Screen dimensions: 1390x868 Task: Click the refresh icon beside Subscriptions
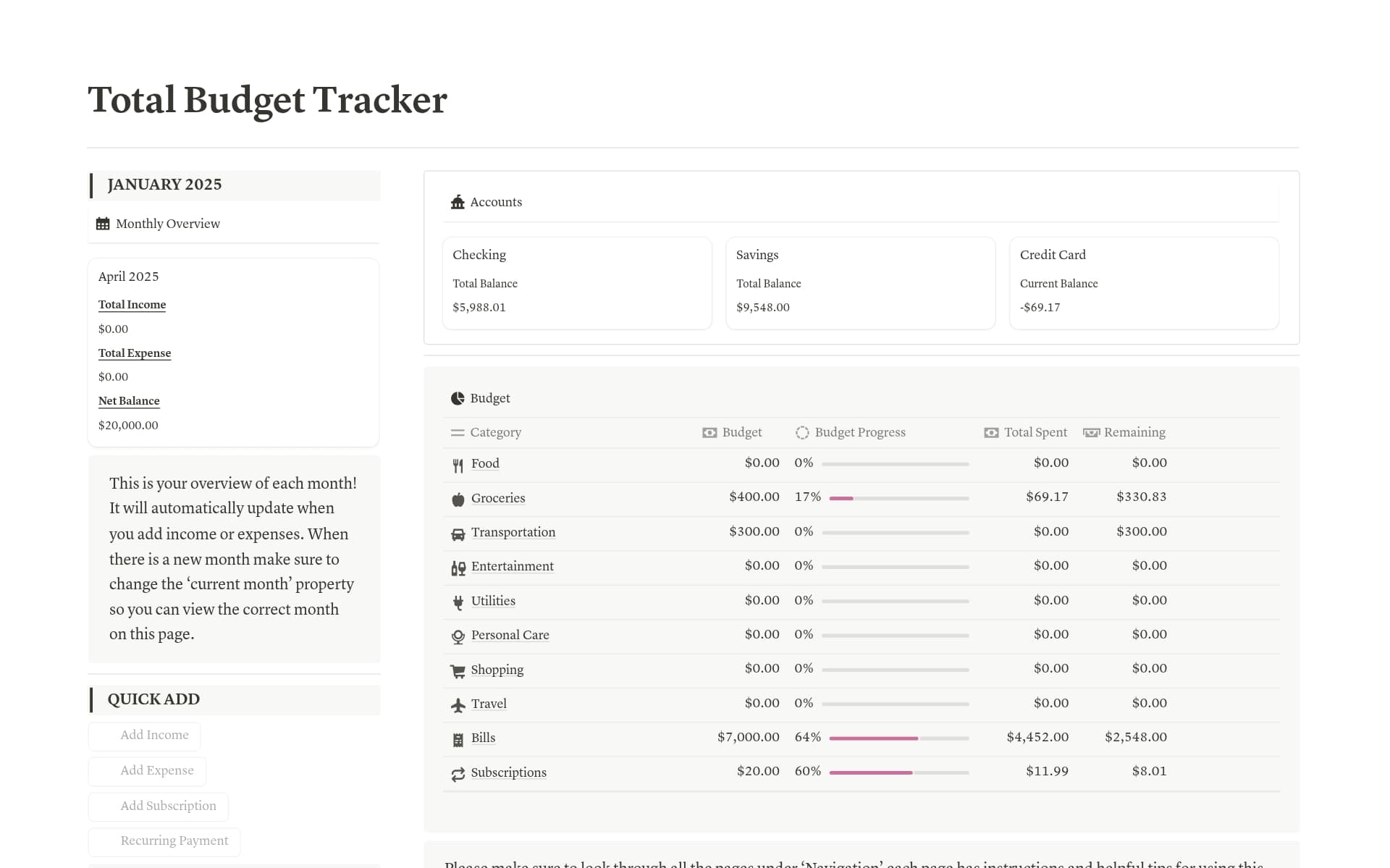(458, 774)
